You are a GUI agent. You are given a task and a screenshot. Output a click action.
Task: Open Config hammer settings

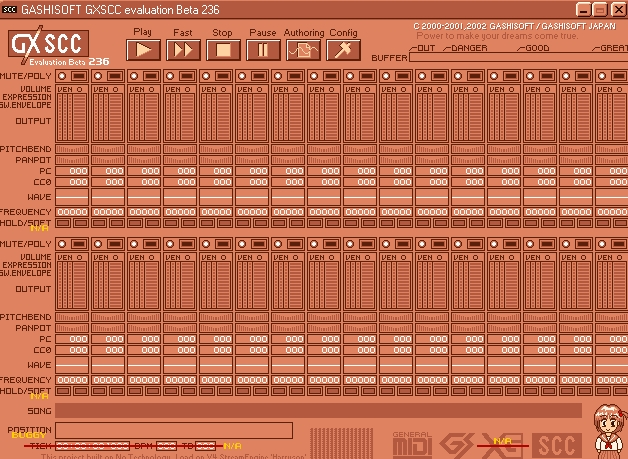coord(343,50)
